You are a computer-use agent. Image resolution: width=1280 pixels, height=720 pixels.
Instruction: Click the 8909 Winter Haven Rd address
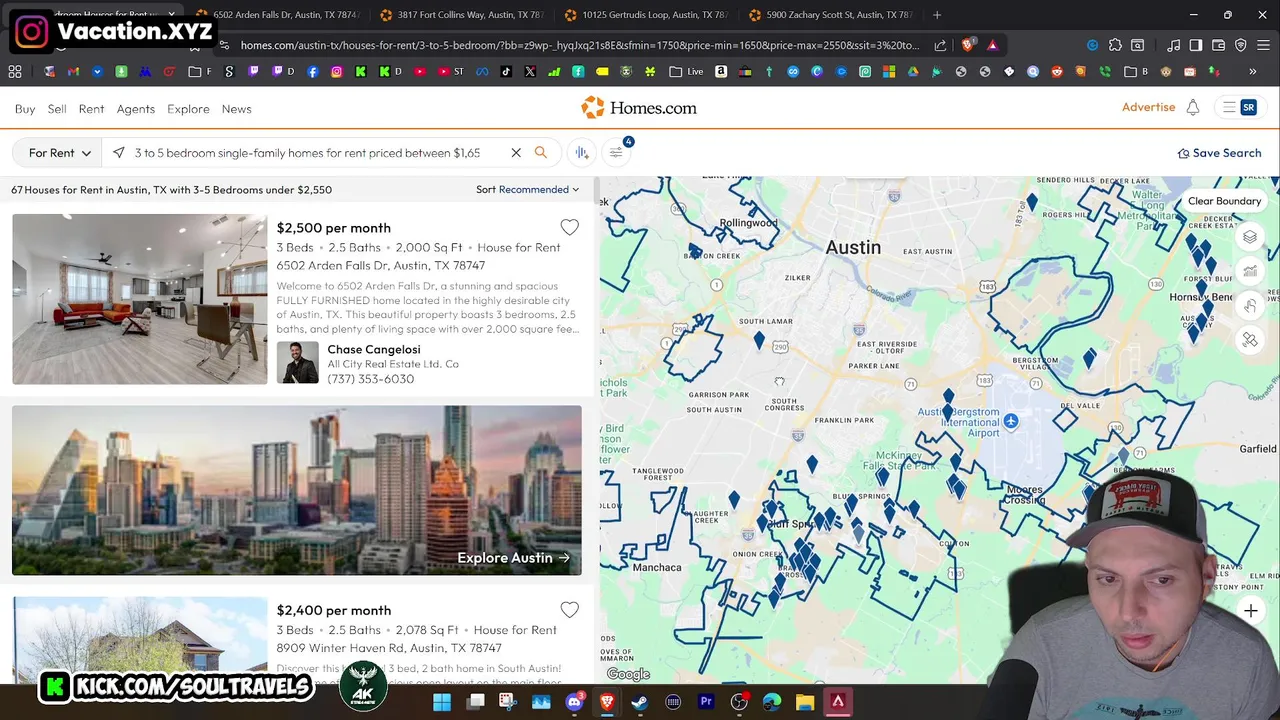click(x=389, y=648)
